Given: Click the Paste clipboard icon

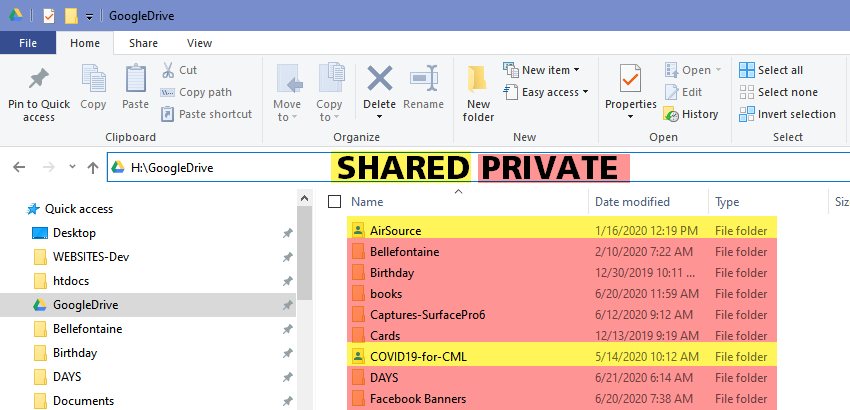Looking at the screenshot, I should [136, 80].
